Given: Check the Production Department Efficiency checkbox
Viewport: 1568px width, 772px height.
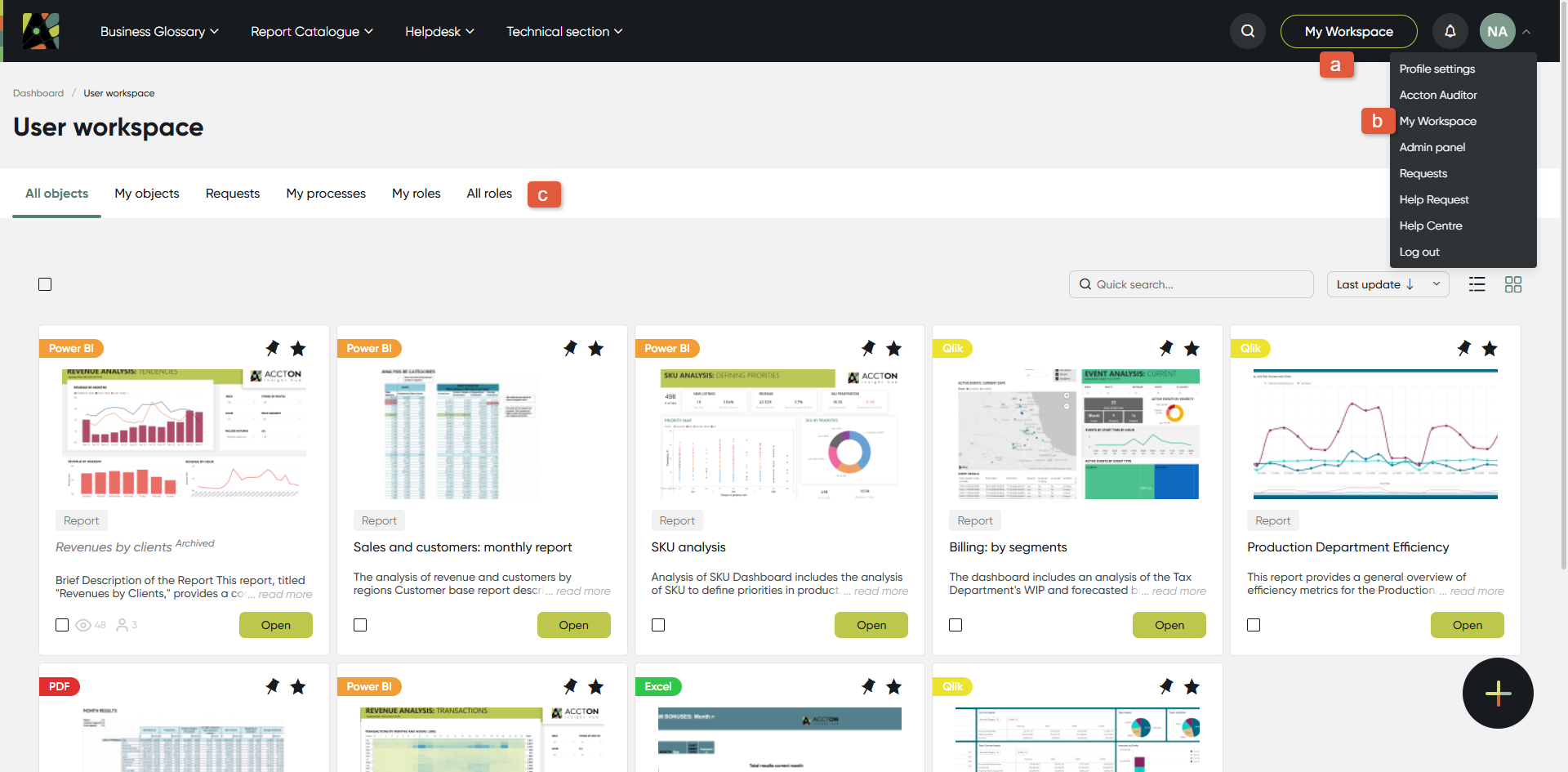Looking at the screenshot, I should [x=1254, y=625].
